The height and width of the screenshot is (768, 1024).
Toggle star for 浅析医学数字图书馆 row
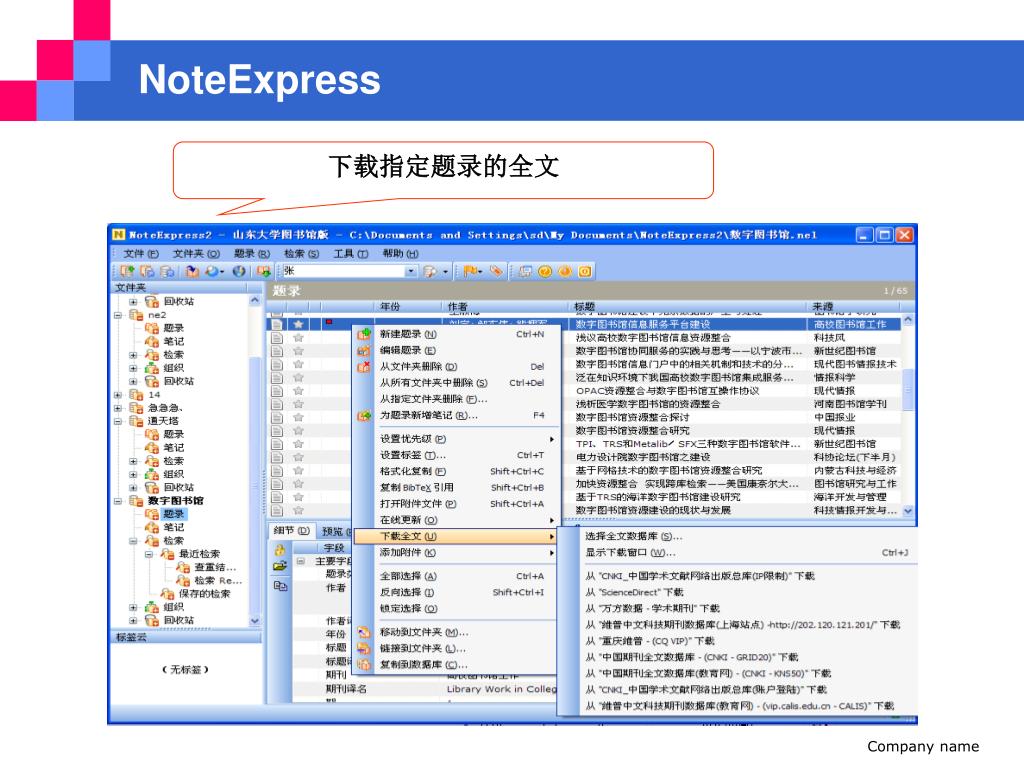point(298,404)
